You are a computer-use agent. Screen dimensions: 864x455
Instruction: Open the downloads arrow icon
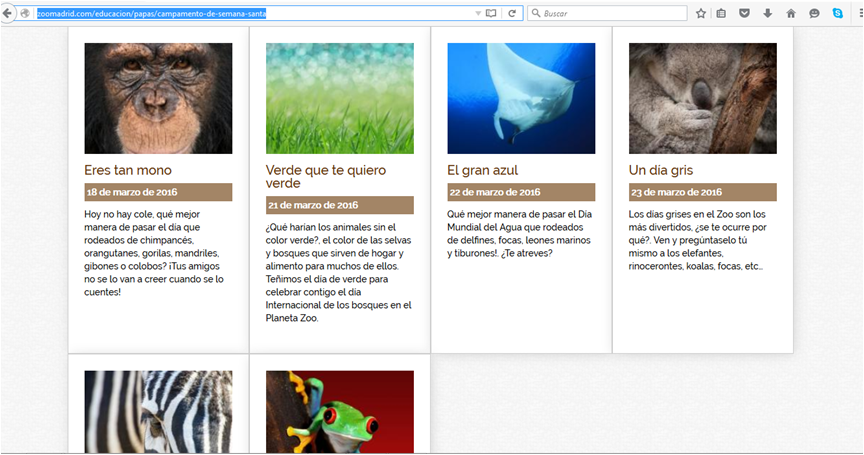[768, 13]
